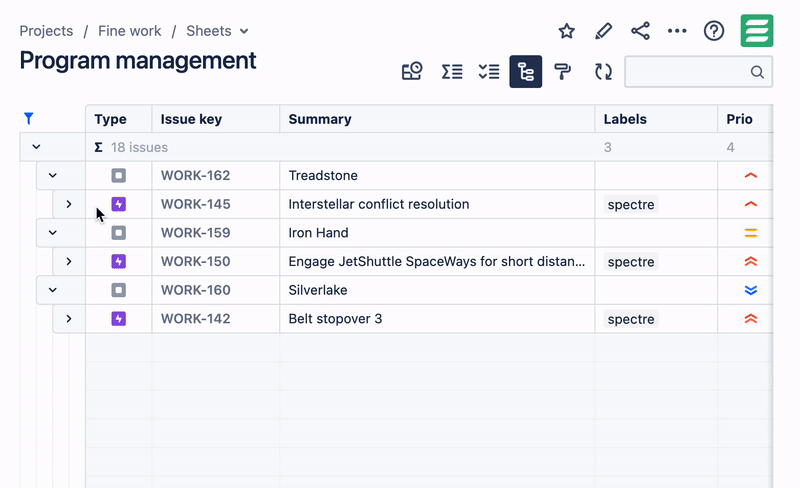Click the WORK-145 high priority arrow

pos(751,204)
